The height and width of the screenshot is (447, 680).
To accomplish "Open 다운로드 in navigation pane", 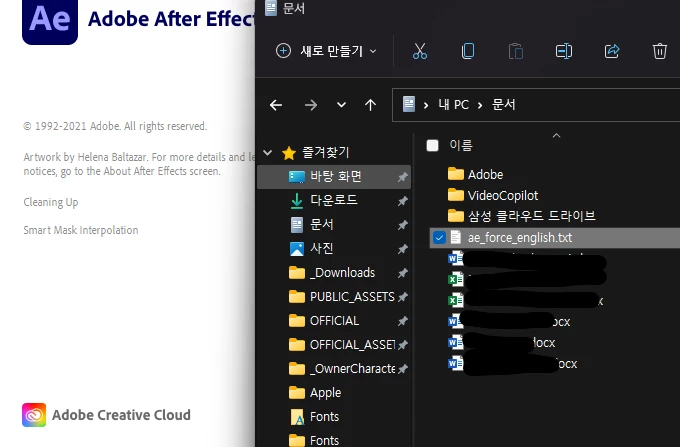I will [x=334, y=200].
